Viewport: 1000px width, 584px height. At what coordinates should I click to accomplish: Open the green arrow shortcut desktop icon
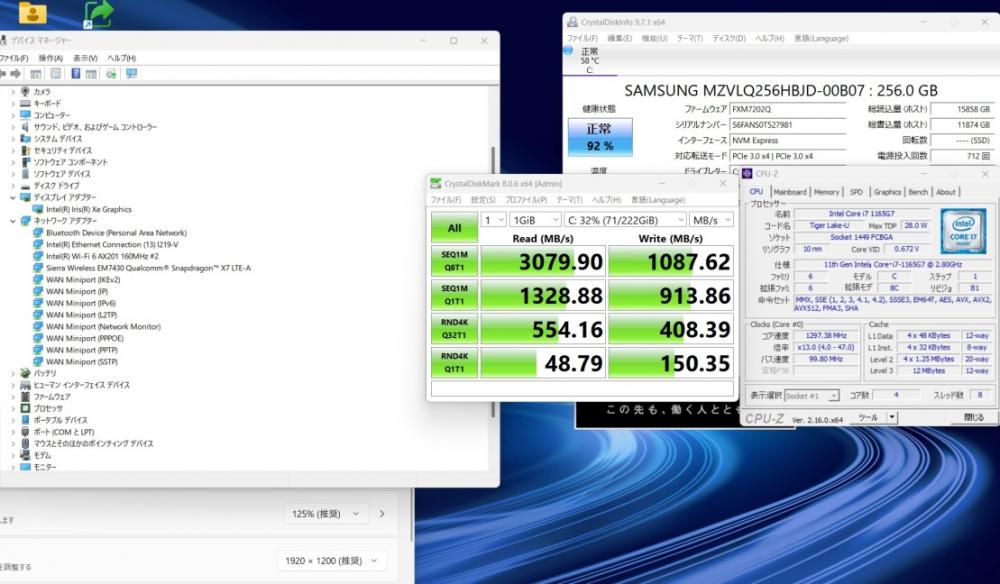pyautogui.click(x=98, y=14)
